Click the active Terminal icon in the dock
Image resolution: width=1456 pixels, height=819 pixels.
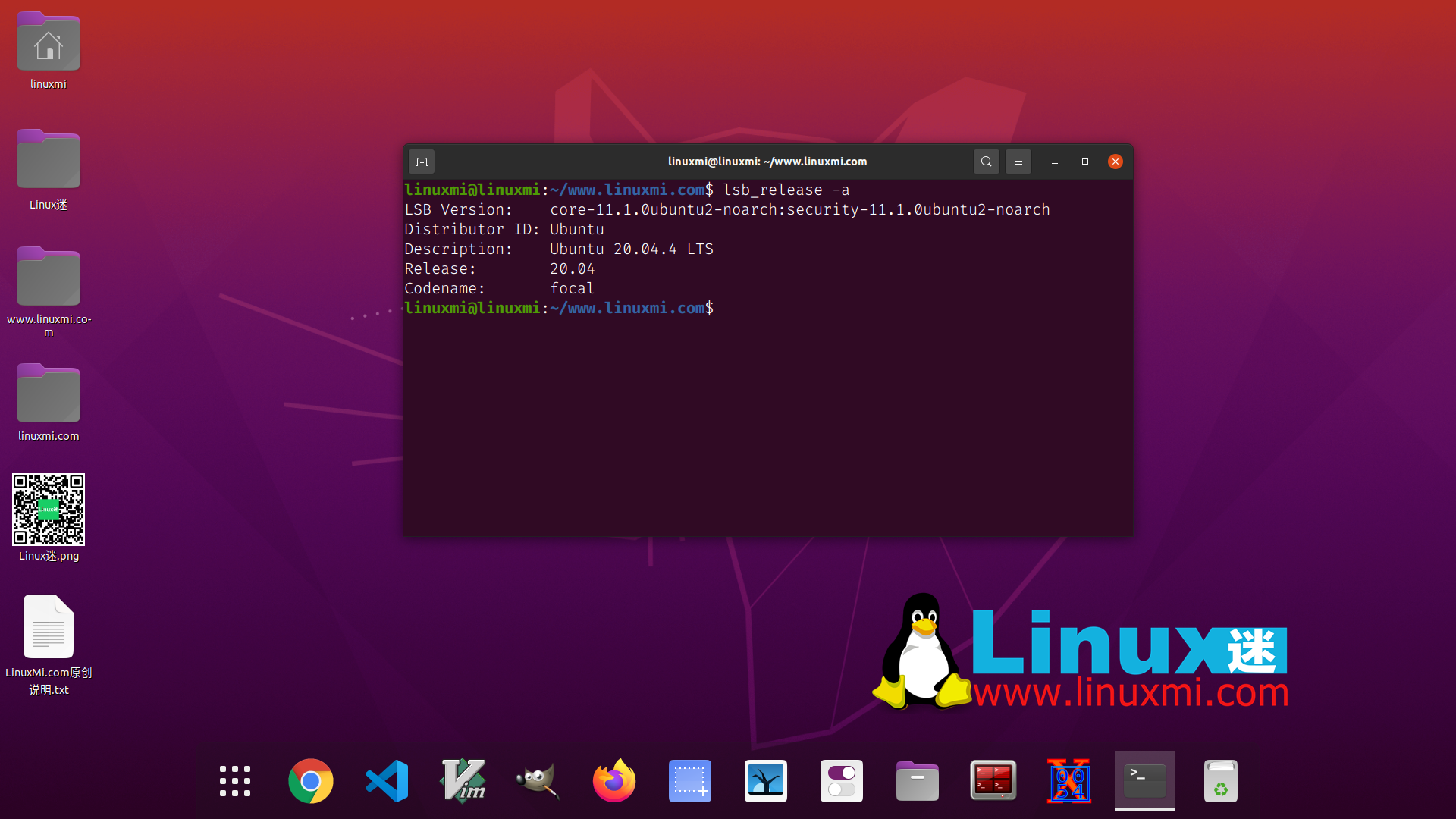(1145, 781)
